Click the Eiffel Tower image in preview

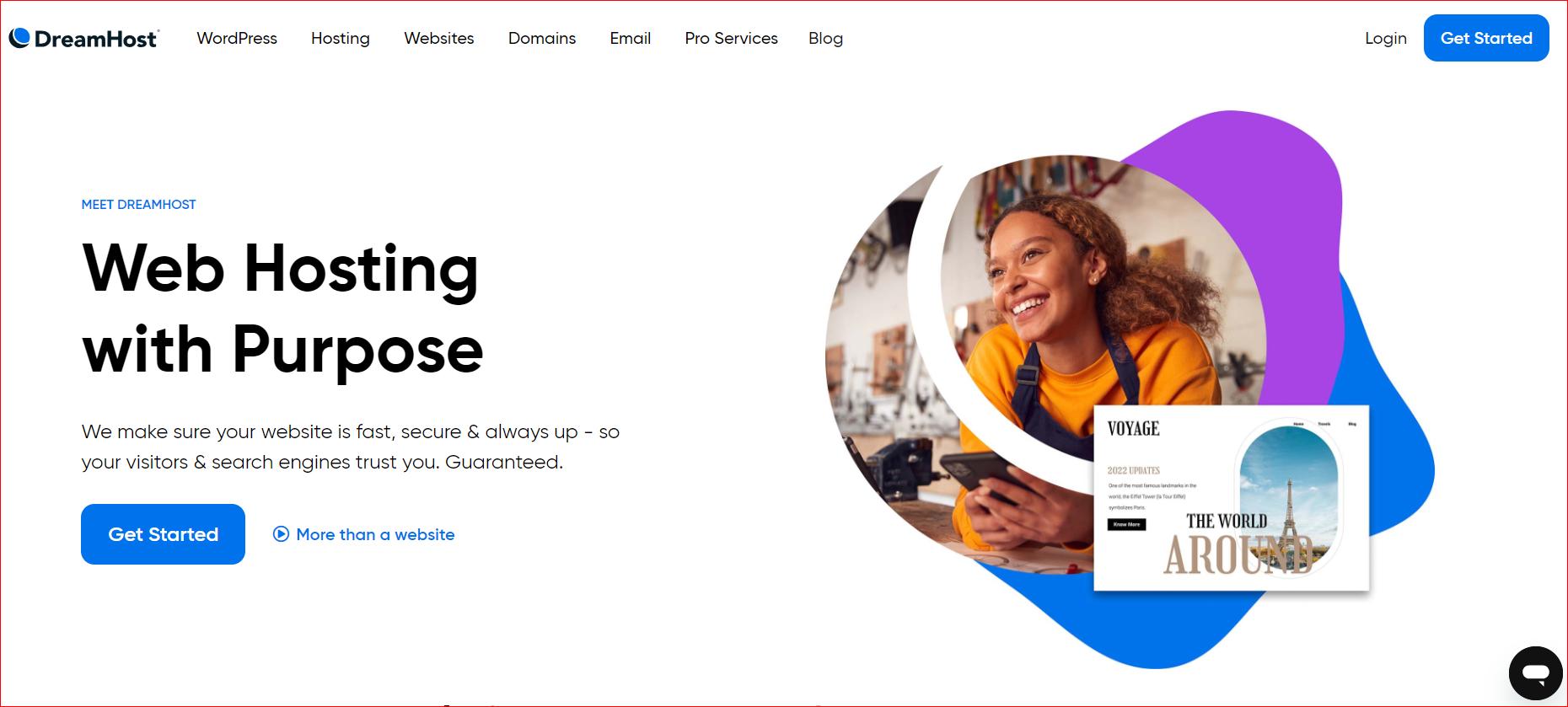tap(1289, 498)
